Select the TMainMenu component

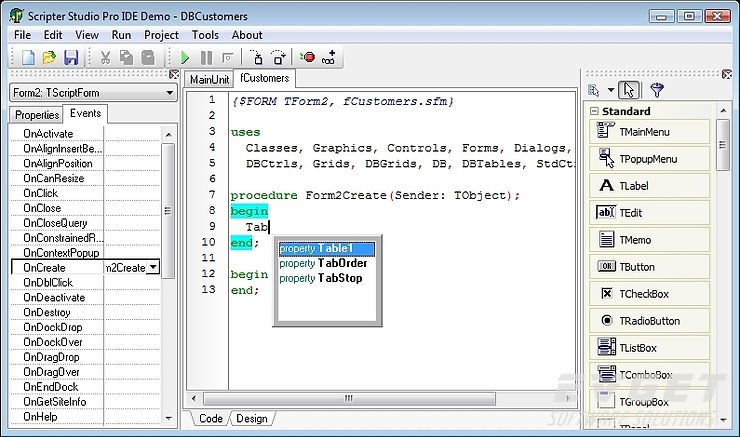(x=649, y=132)
